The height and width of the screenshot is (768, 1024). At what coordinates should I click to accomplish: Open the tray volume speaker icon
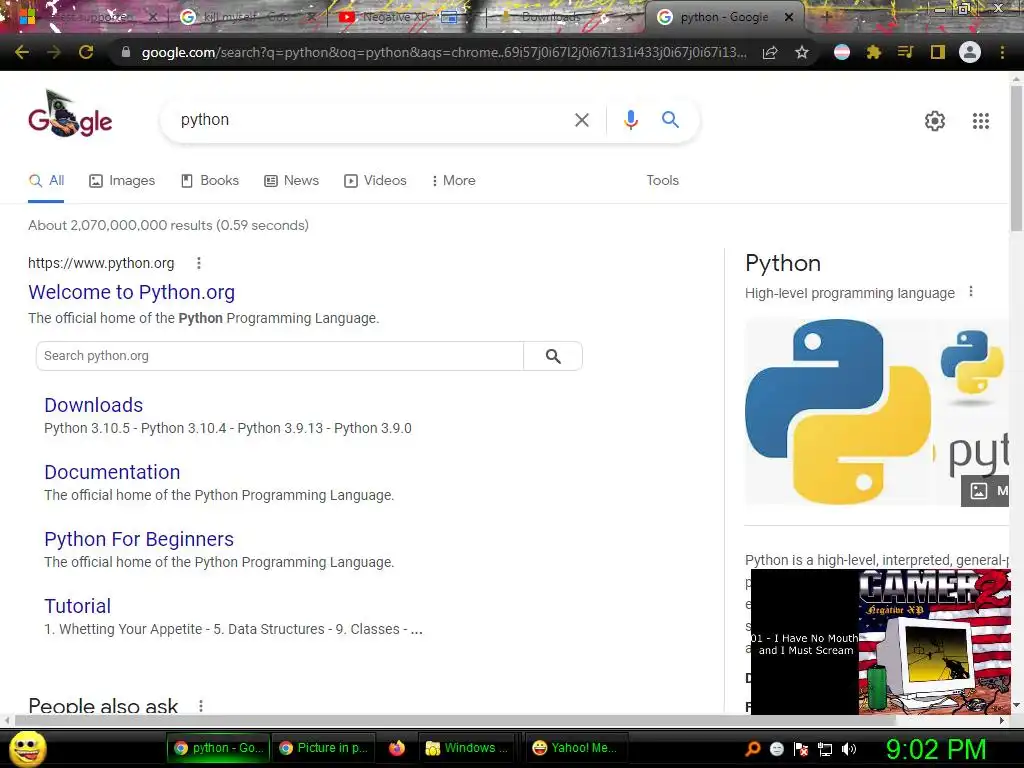click(x=849, y=749)
